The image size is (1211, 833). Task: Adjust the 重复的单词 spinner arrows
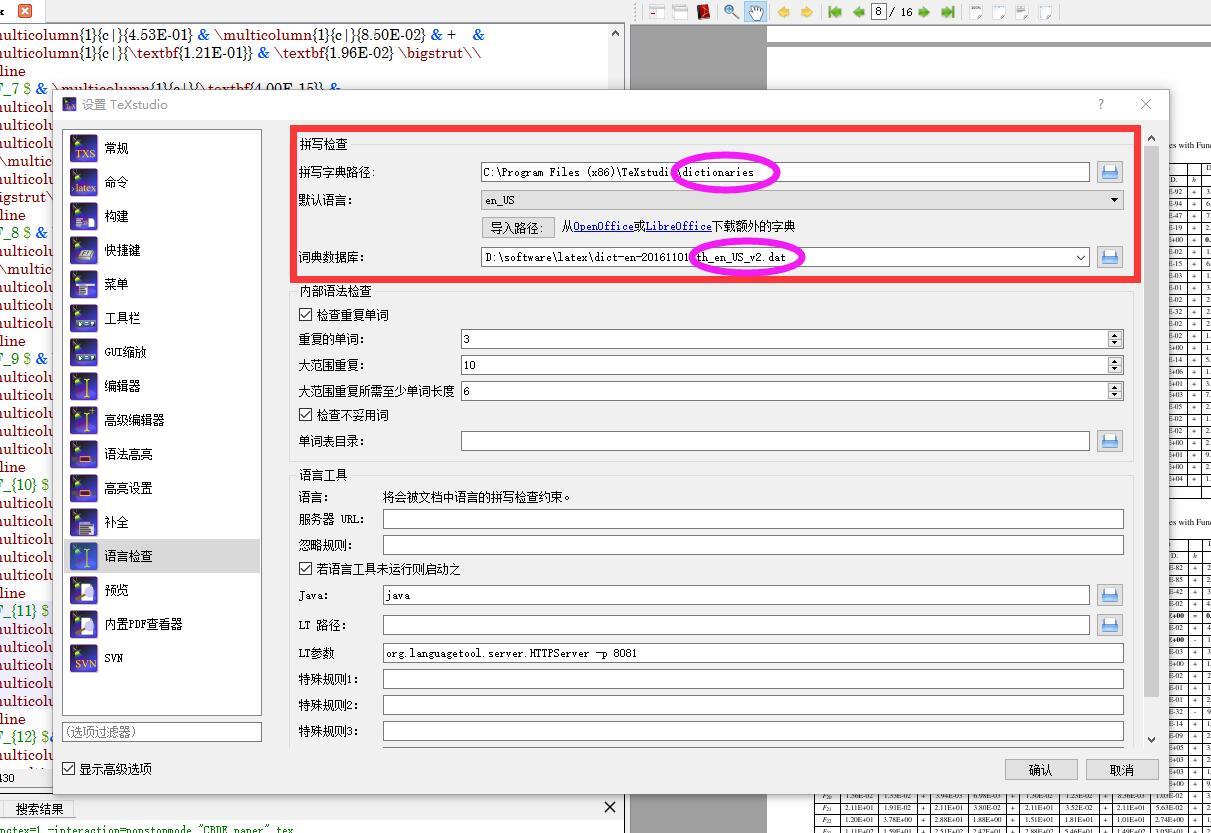tap(1116, 340)
